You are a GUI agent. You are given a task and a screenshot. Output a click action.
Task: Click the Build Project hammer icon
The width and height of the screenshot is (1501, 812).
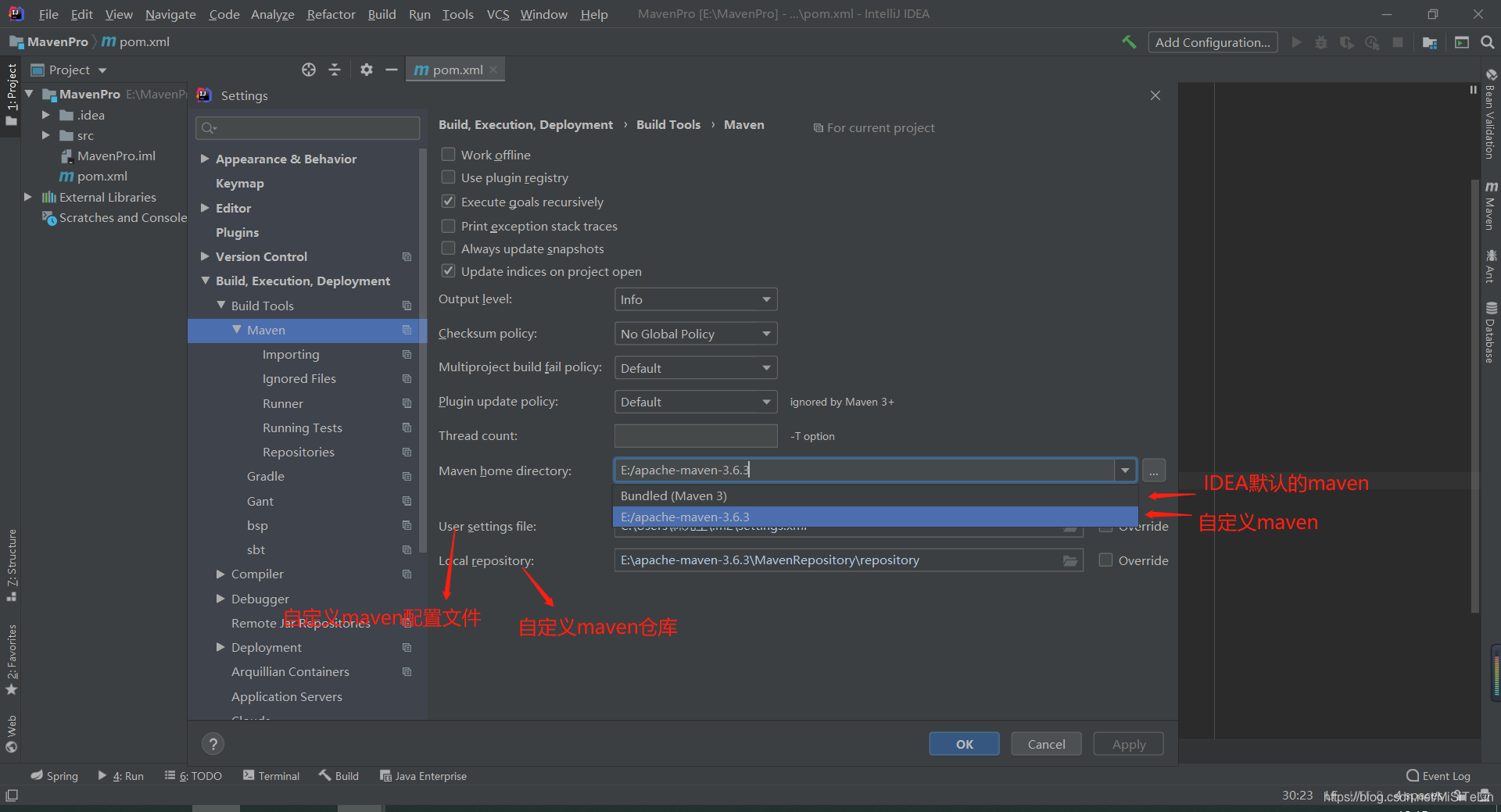click(1129, 42)
